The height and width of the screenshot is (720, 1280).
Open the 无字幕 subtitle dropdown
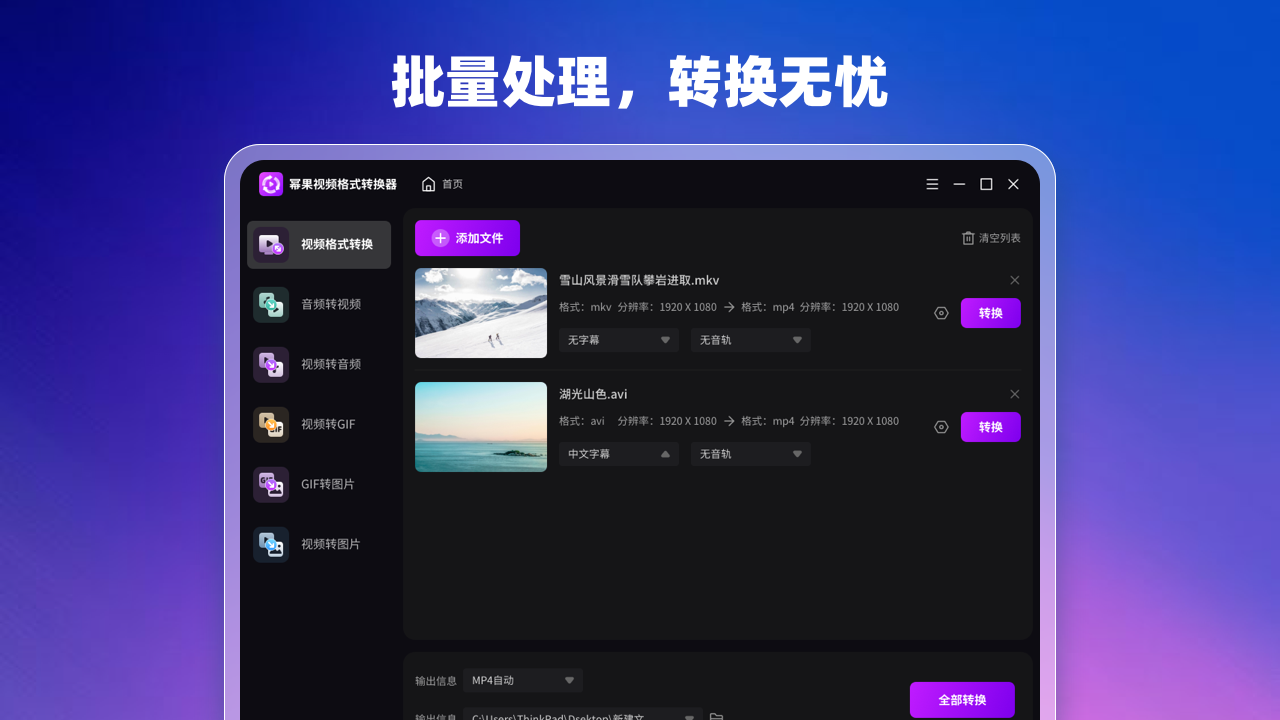pos(617,340)
